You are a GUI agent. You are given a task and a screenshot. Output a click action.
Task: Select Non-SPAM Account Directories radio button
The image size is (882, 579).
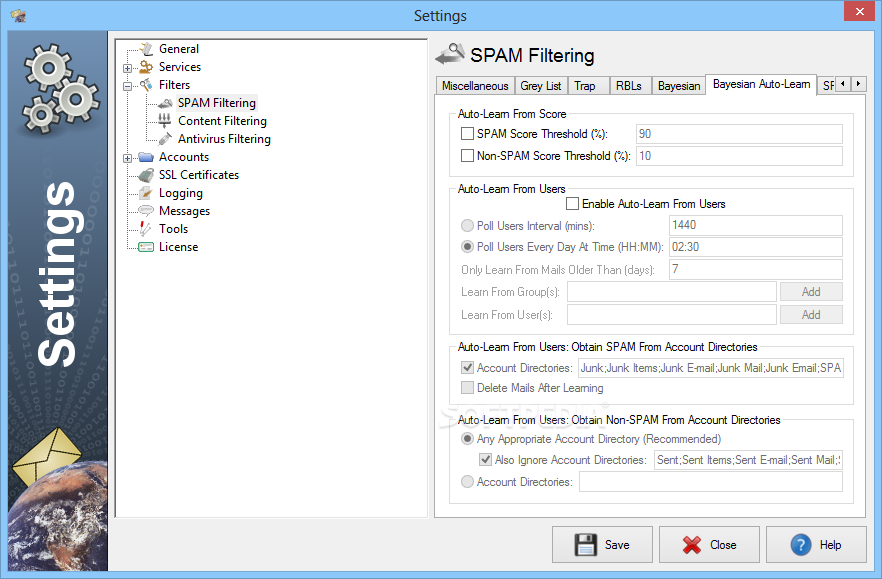click(467, 482)
